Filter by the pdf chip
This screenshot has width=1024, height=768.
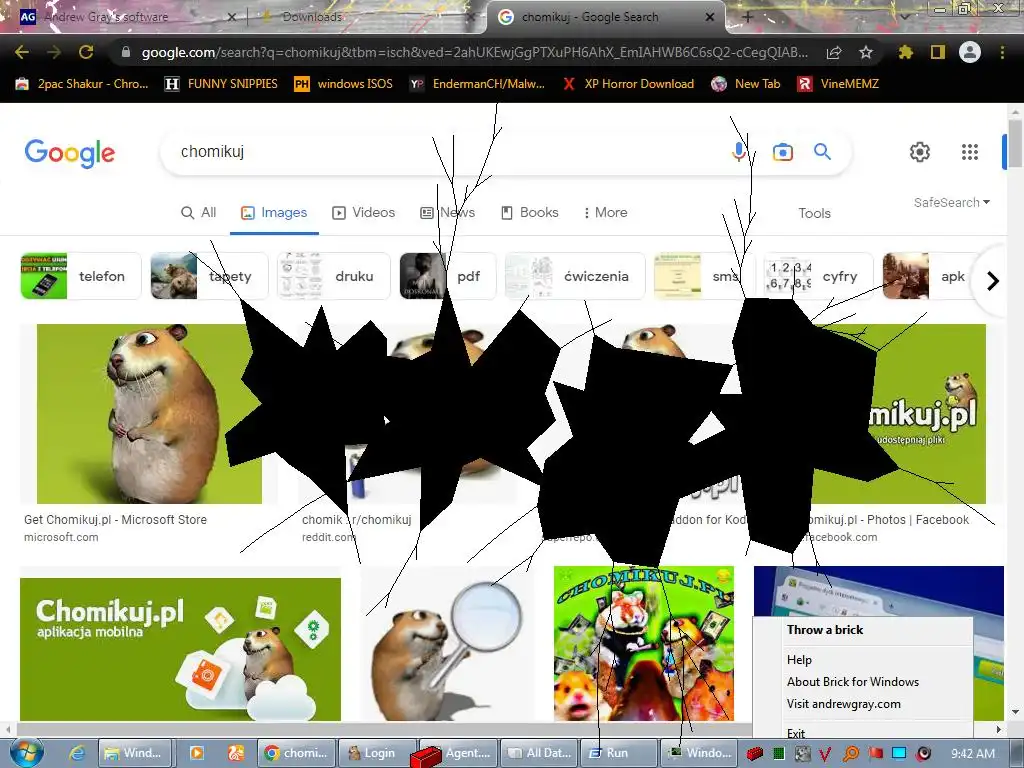coord(447,276)
